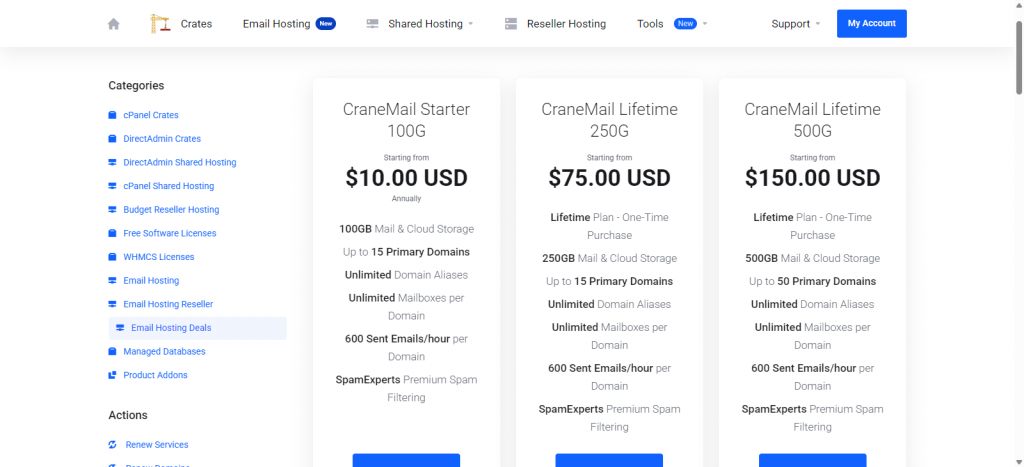1024x467 pixels.
Task: Click the home icon in navbar
Action: tap(114, 24)
